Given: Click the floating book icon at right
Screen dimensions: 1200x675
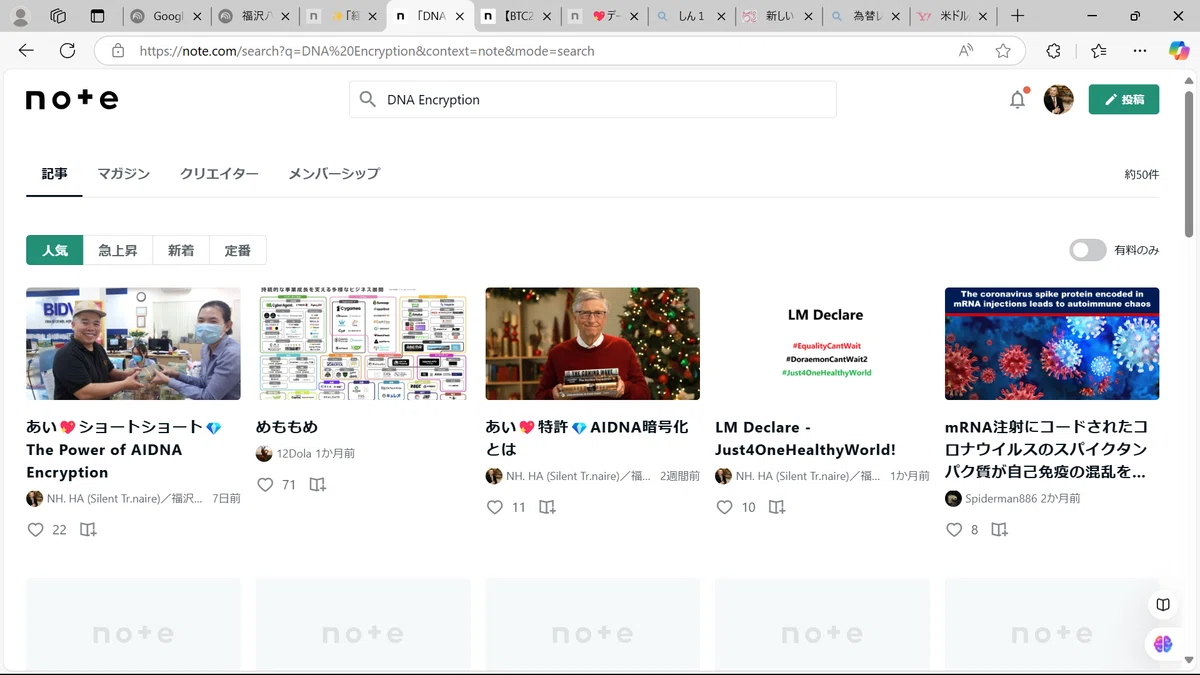Looking at the screenshot, I should click(x=1163, y=605).
